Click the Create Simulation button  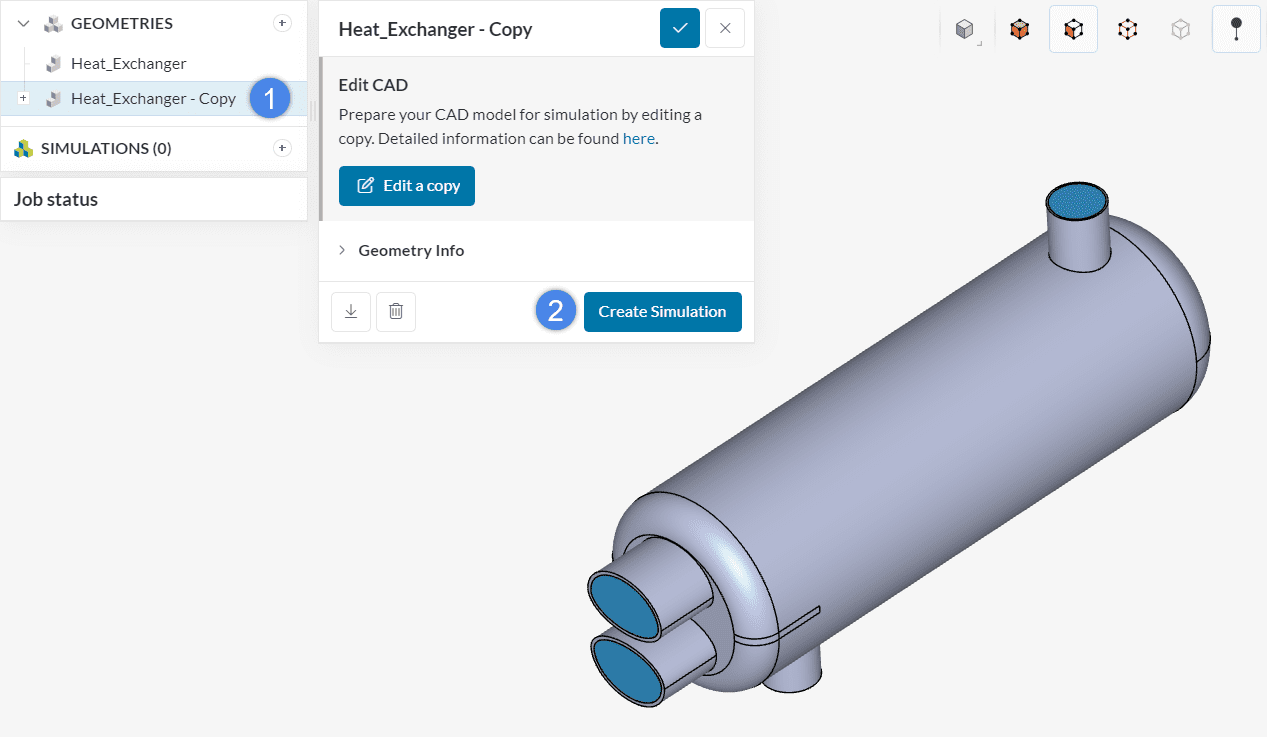pos(662,312)
